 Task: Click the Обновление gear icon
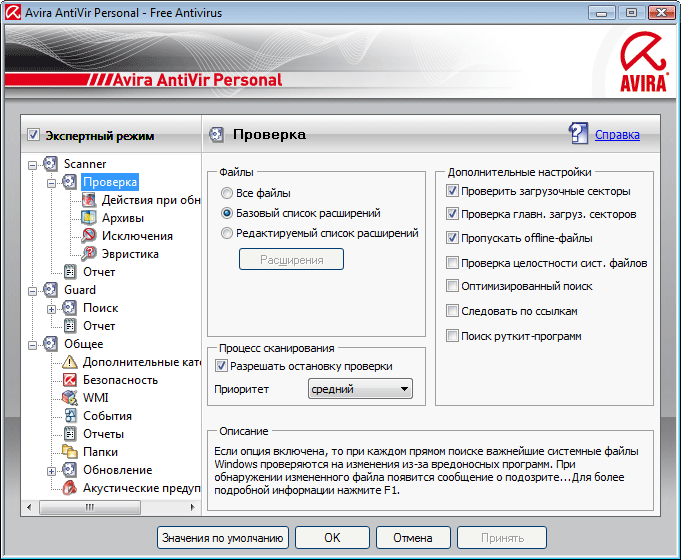(x=69, y=470)
